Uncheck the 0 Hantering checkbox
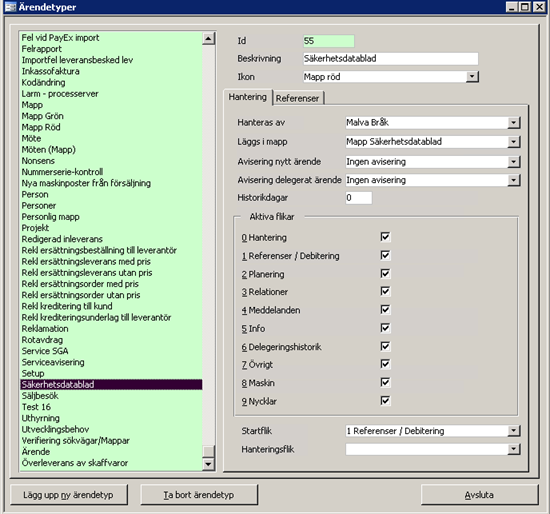This screenshot has width=550, height=514. pyautogui.click(x=385, y=237)
